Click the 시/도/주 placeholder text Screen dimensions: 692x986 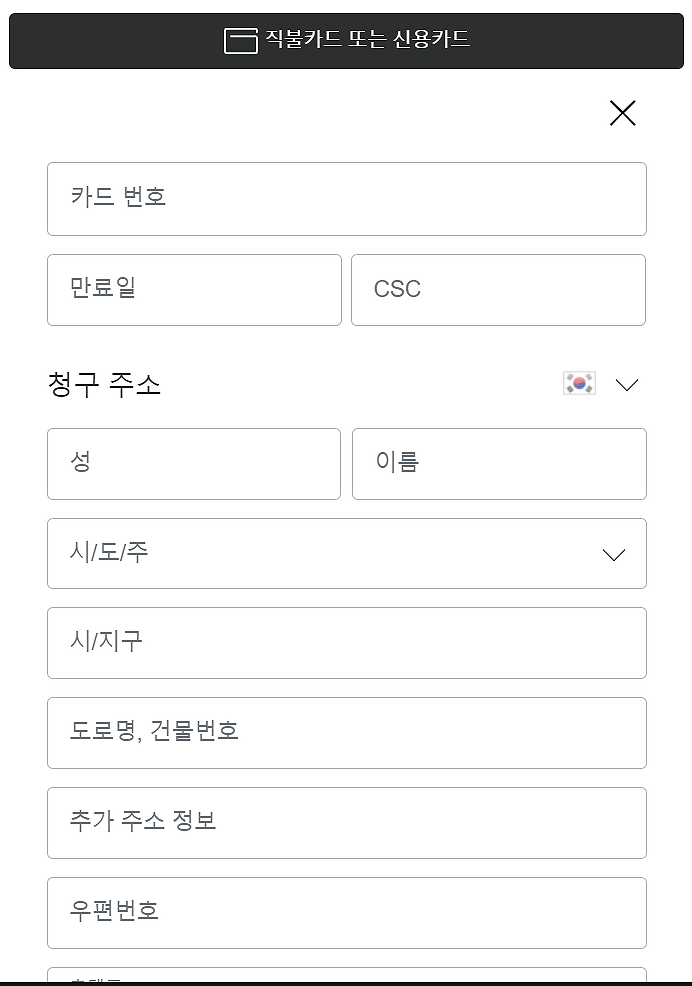click(x=109, y=552)
